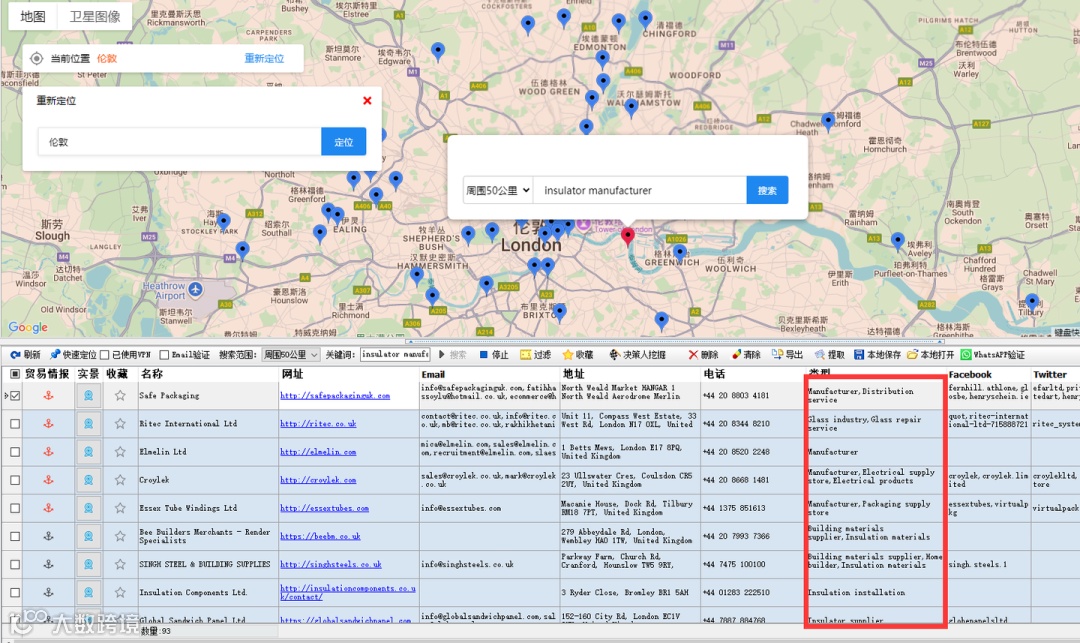Click the insulator manufacturer search field on the map
The image size is (1080, 643).
(640, 190)
